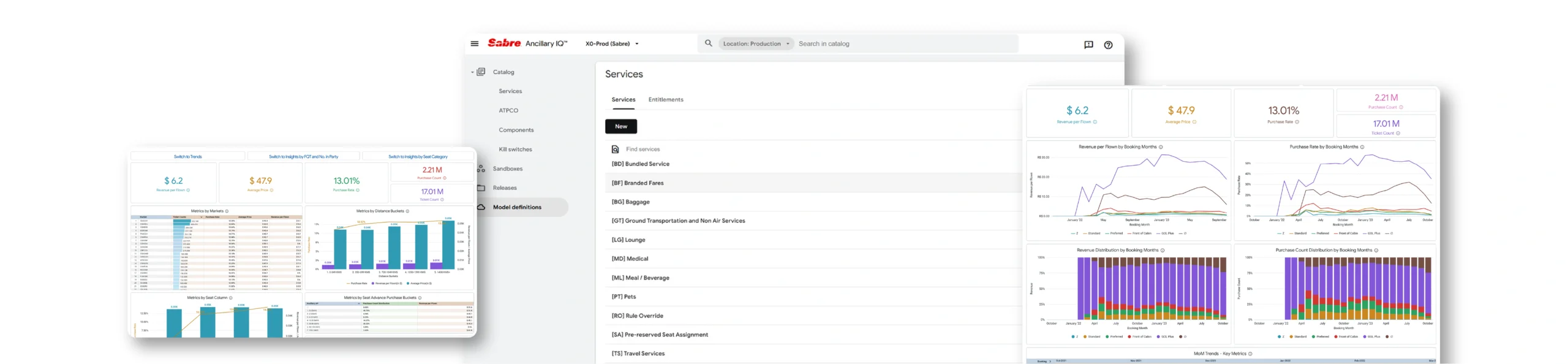Select the Services tab
Screen dimensions: 1568x364
(x=623, y=99)
